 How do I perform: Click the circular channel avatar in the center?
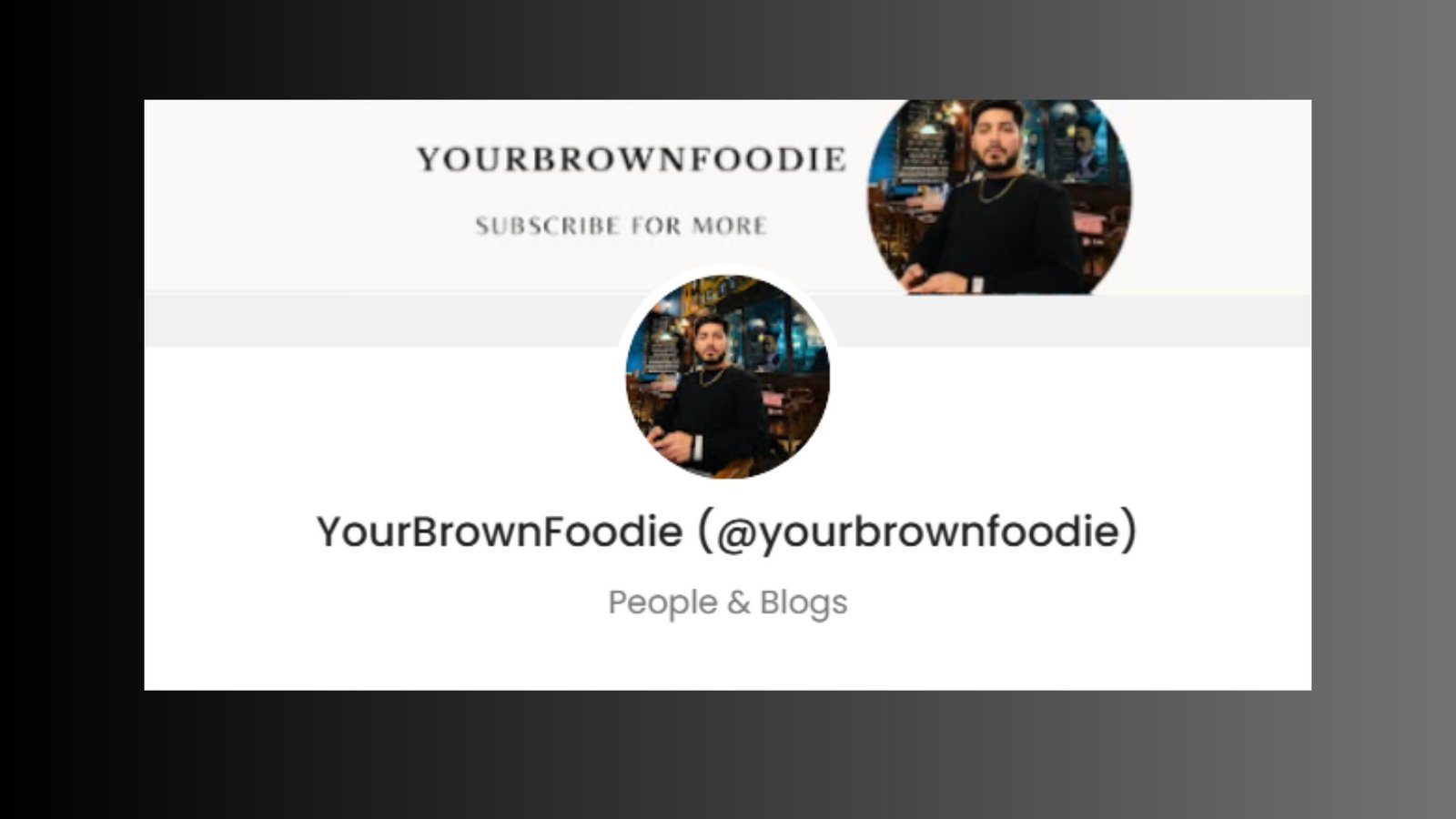click(x=727, y=376)
